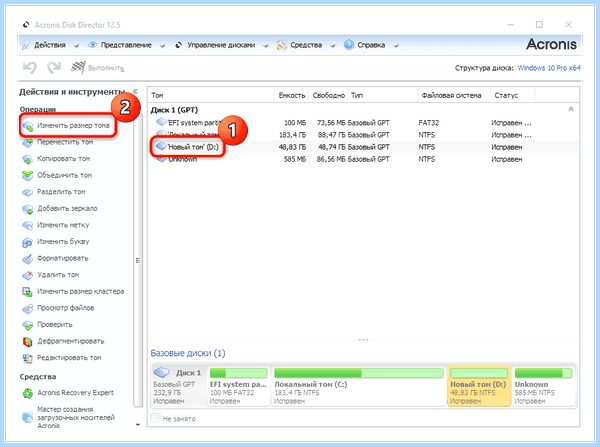Open the Управление дисками menu
Viewport: 600px width, 447px height.
(x=221, y=45)
